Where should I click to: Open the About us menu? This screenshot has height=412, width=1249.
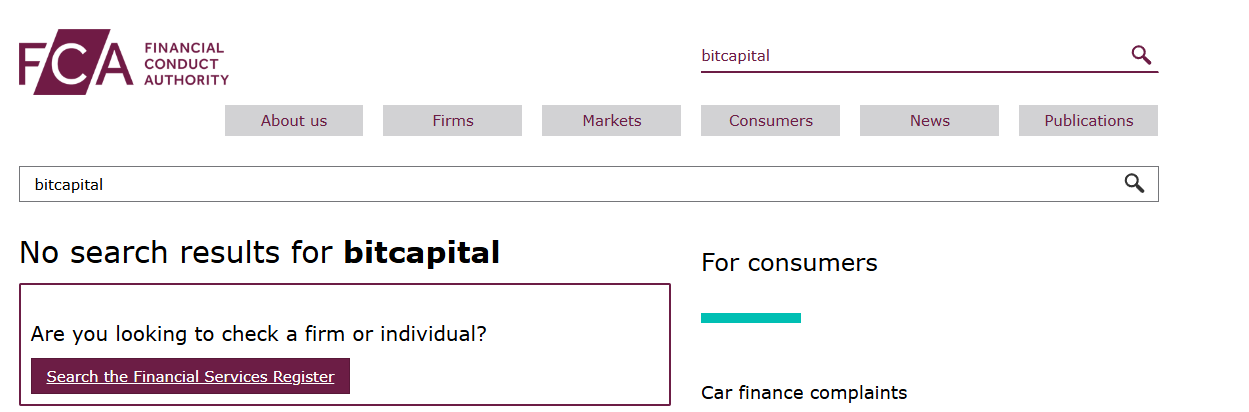(x=294, y=121)
